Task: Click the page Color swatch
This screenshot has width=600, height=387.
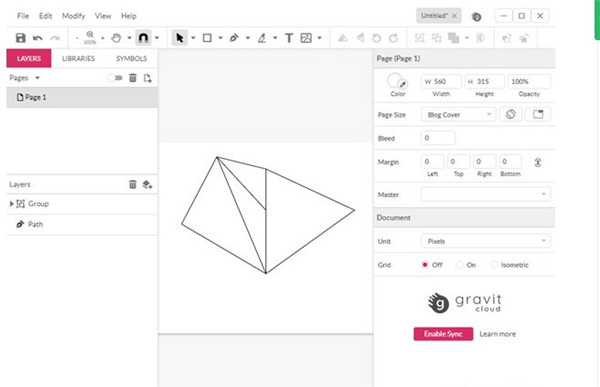Action: coord(396,81)
